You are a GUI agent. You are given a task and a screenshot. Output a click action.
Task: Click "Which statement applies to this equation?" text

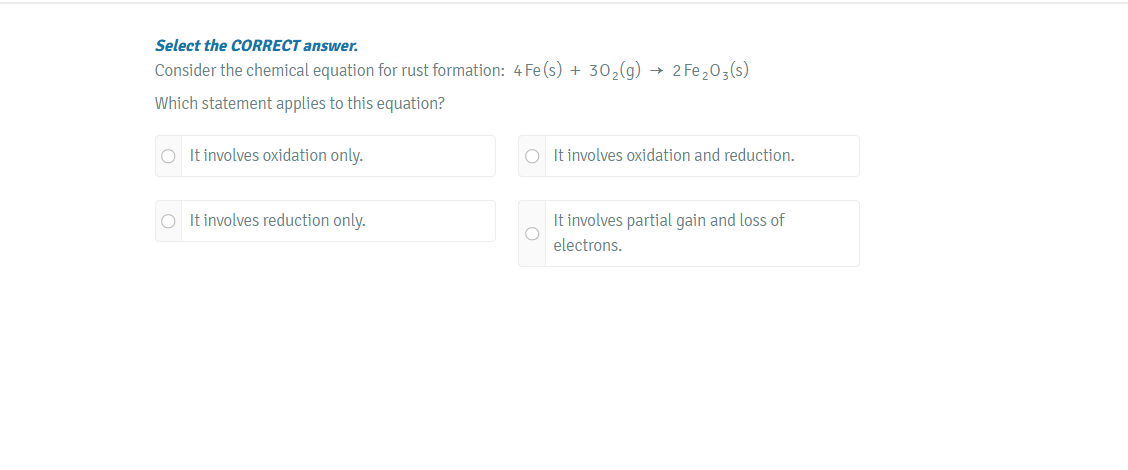tap(299, 104)
